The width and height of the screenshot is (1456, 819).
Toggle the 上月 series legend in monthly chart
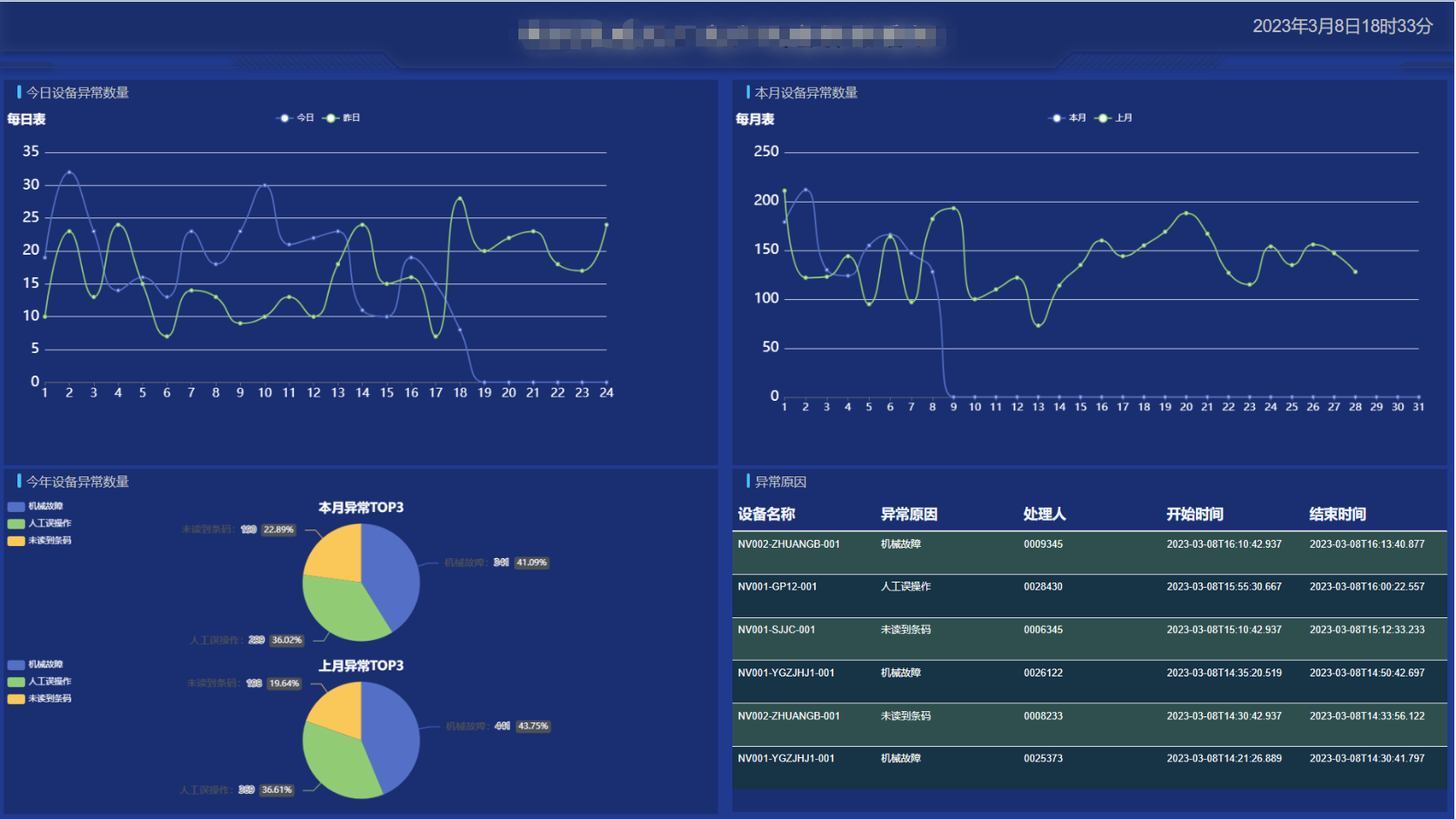[x=1113, y=118]
